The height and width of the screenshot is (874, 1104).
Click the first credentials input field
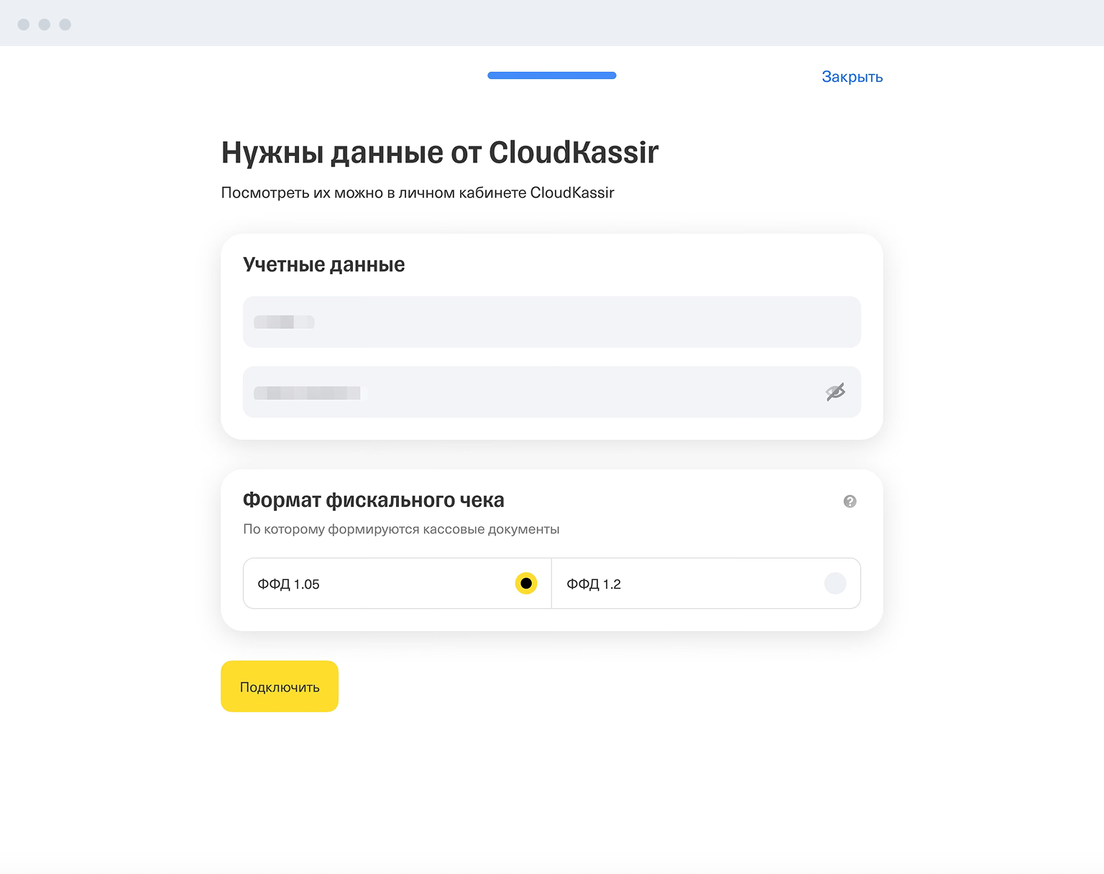coord(551,322)
